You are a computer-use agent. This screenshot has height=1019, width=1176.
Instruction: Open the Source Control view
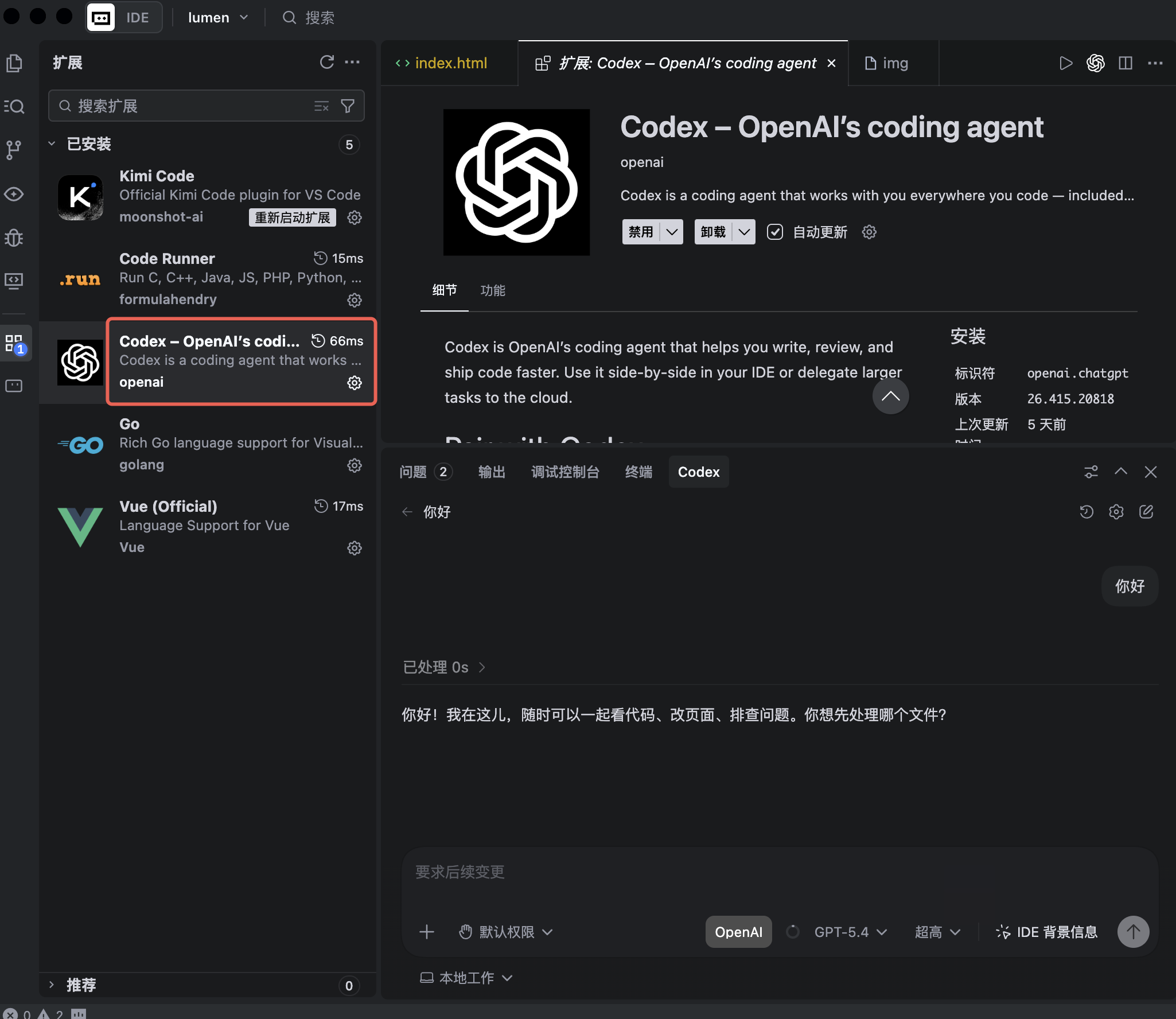14,150
